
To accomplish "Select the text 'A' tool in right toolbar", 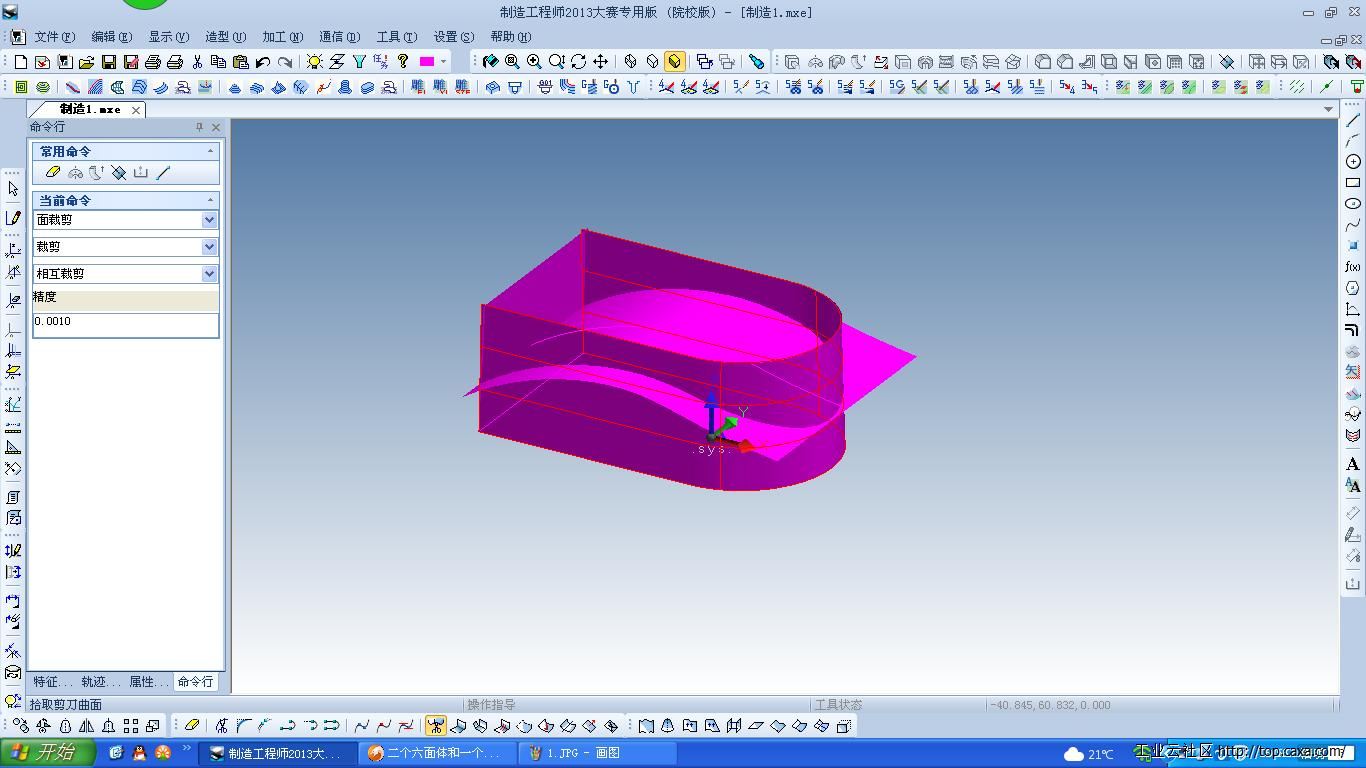I will pos(1353,464).
